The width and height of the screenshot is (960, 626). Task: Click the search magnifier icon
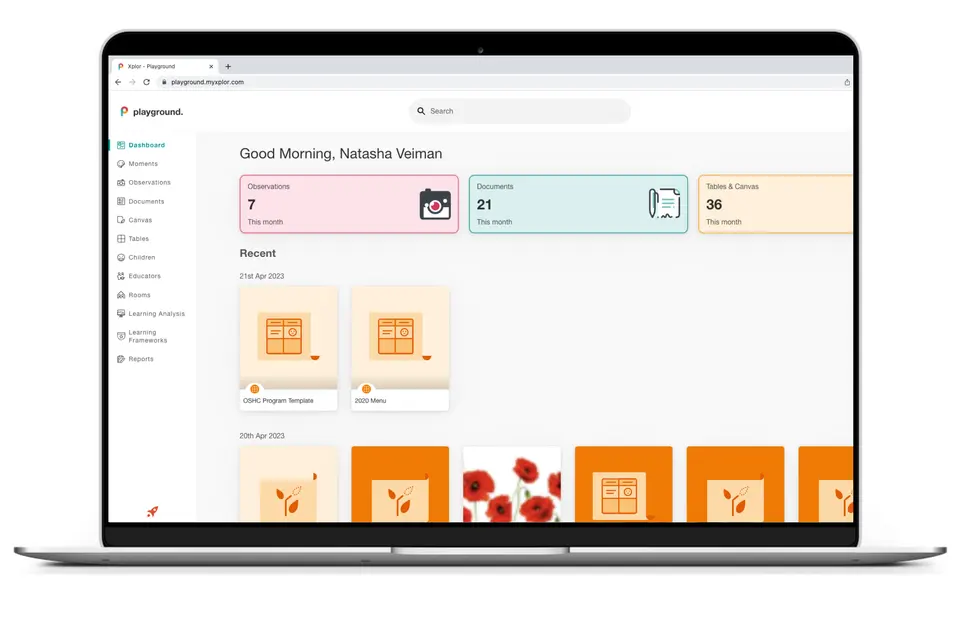[x=421, y=111]
